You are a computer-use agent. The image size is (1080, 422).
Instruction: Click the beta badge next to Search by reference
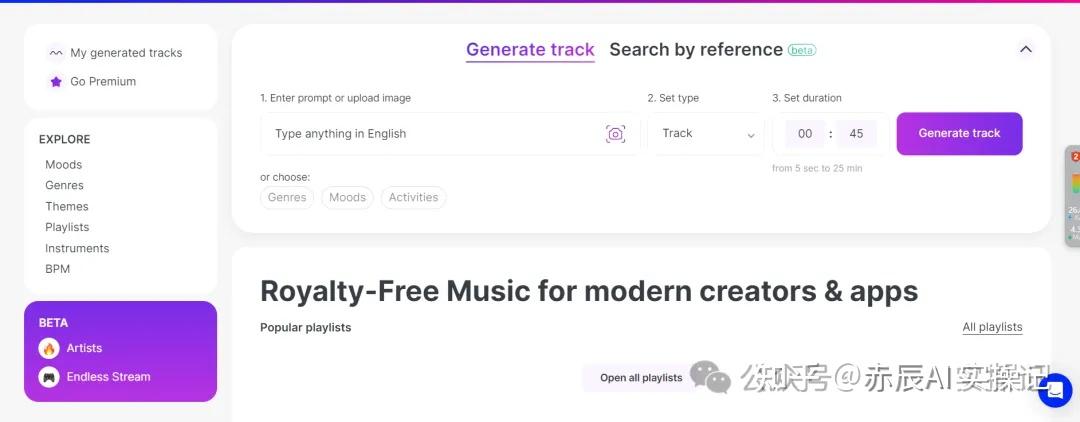[x=802, y=50]
